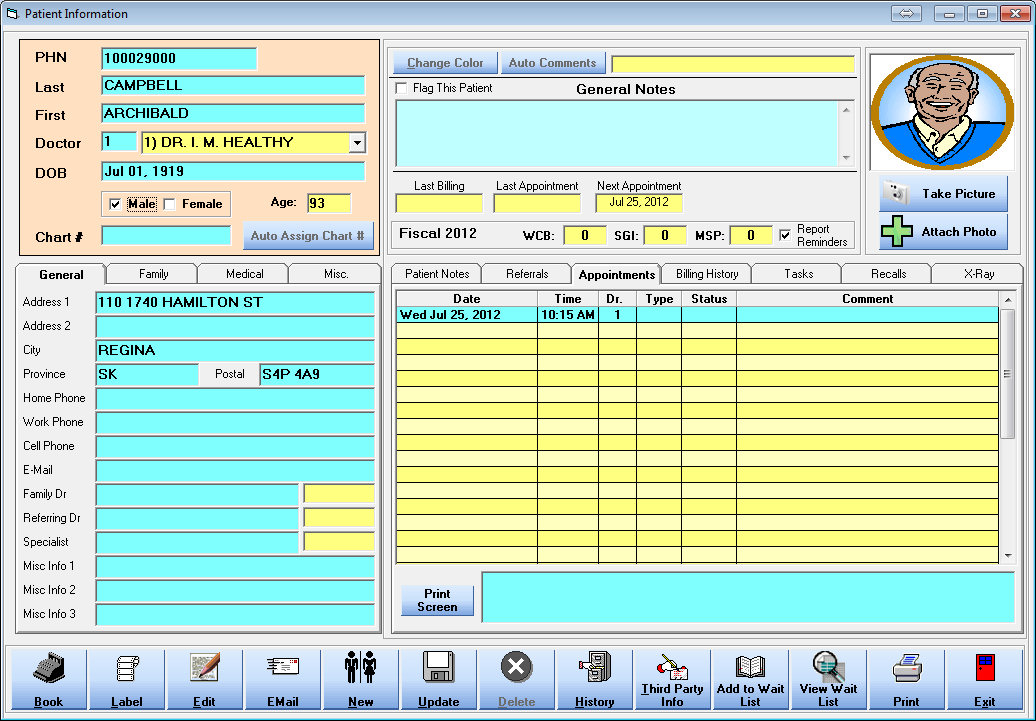The image size is (1036, 721).
Task: Select the Label printing icon
Action: tap(126, 680)
